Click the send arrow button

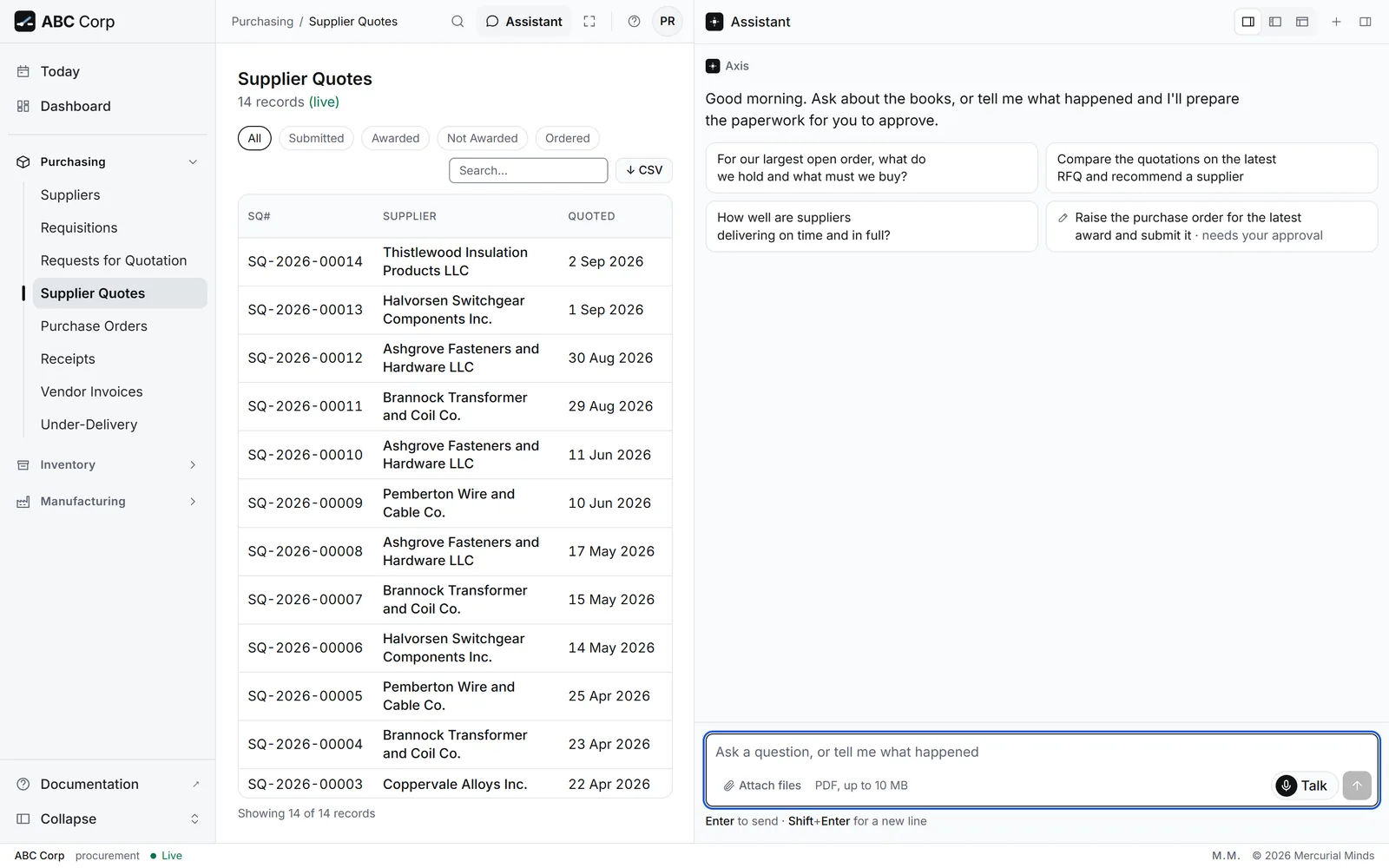(x=1357, y=786)
